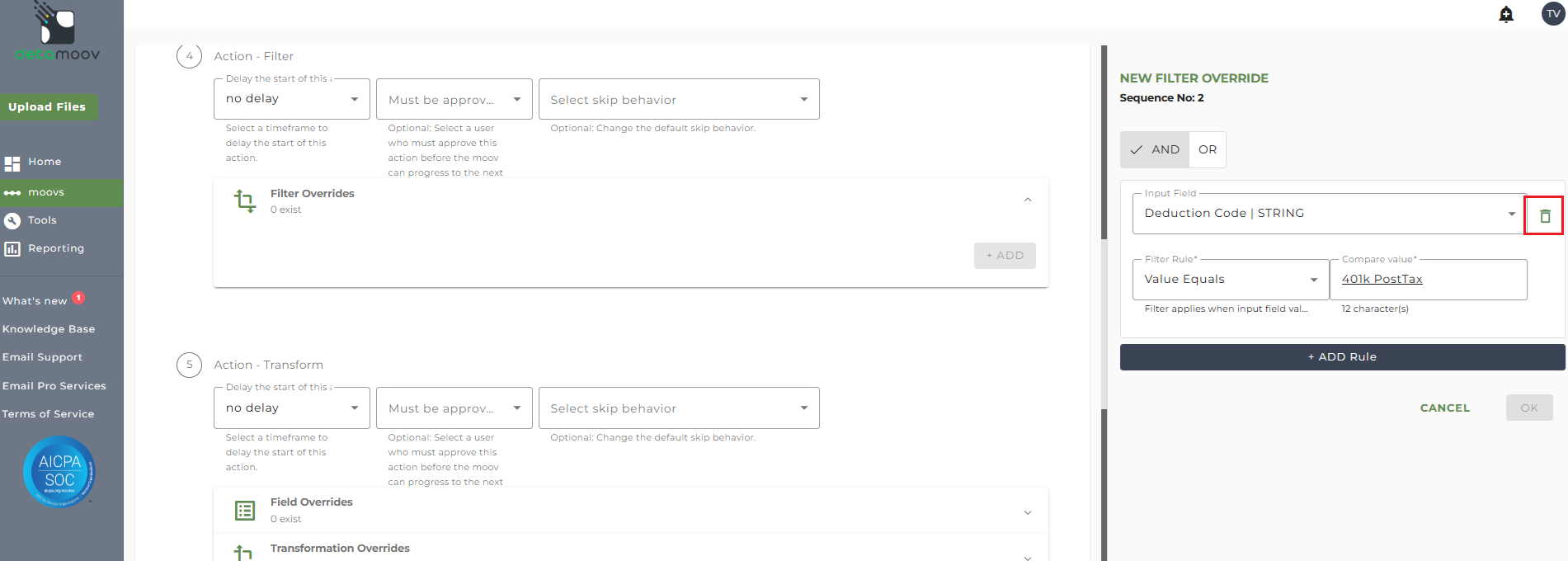The width and height of the screenshot is (1568, 561).
Task: Expand the Field Overrides section
Action: 1028,512
